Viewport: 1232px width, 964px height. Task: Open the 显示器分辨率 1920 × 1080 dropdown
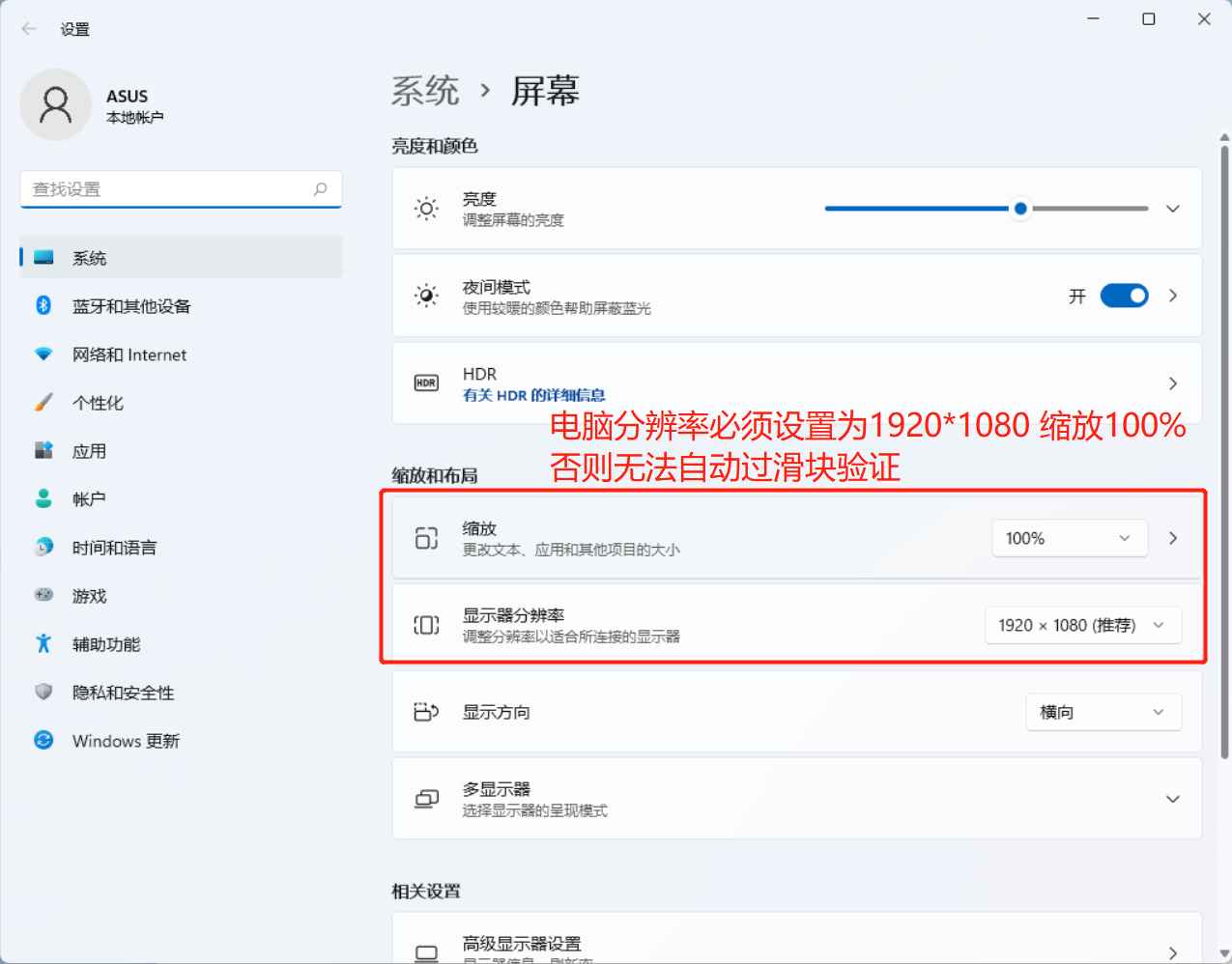pyautogui.click(x=1082, y=625)
